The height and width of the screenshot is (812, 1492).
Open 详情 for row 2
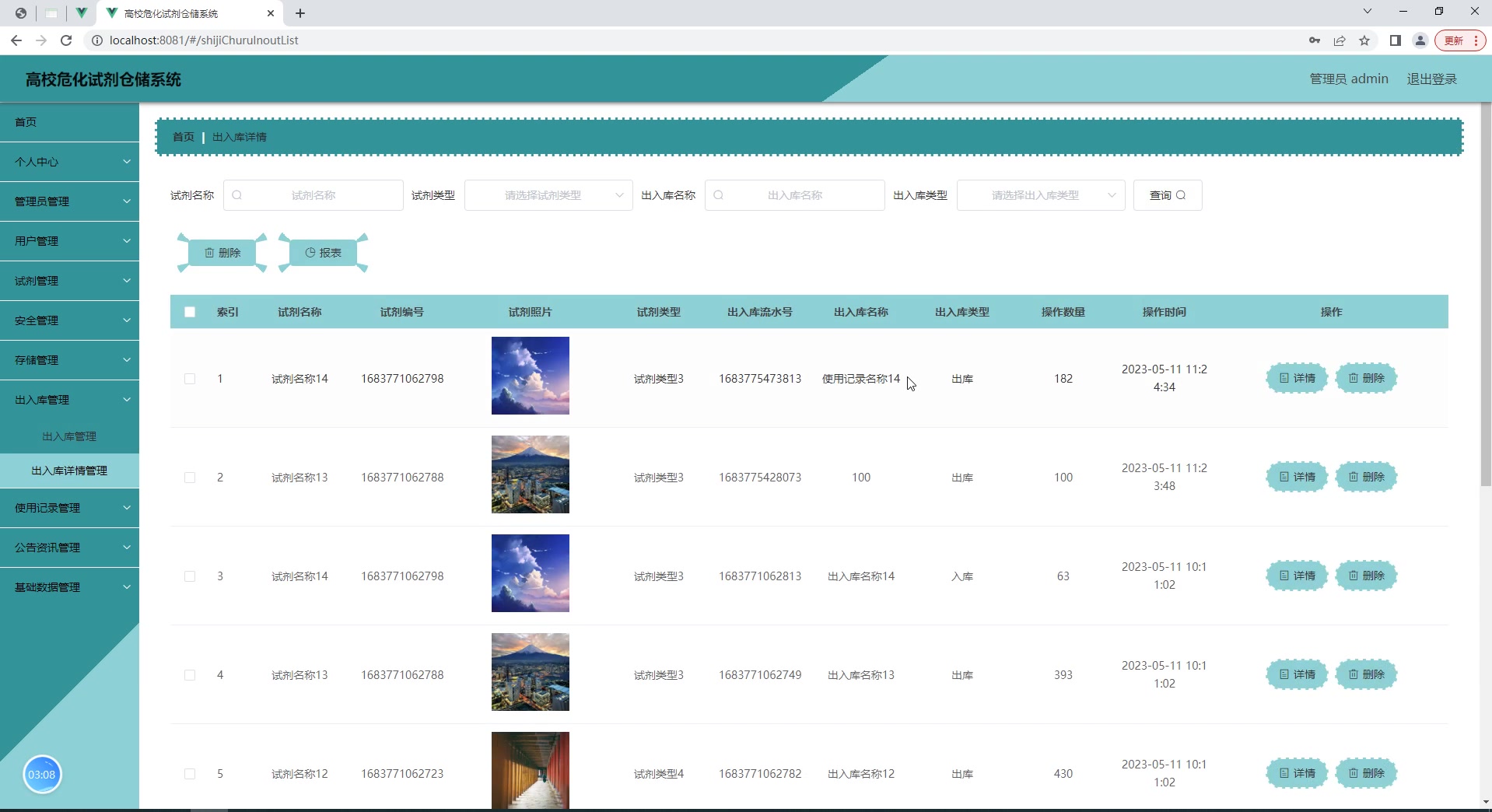[1297, 477]
